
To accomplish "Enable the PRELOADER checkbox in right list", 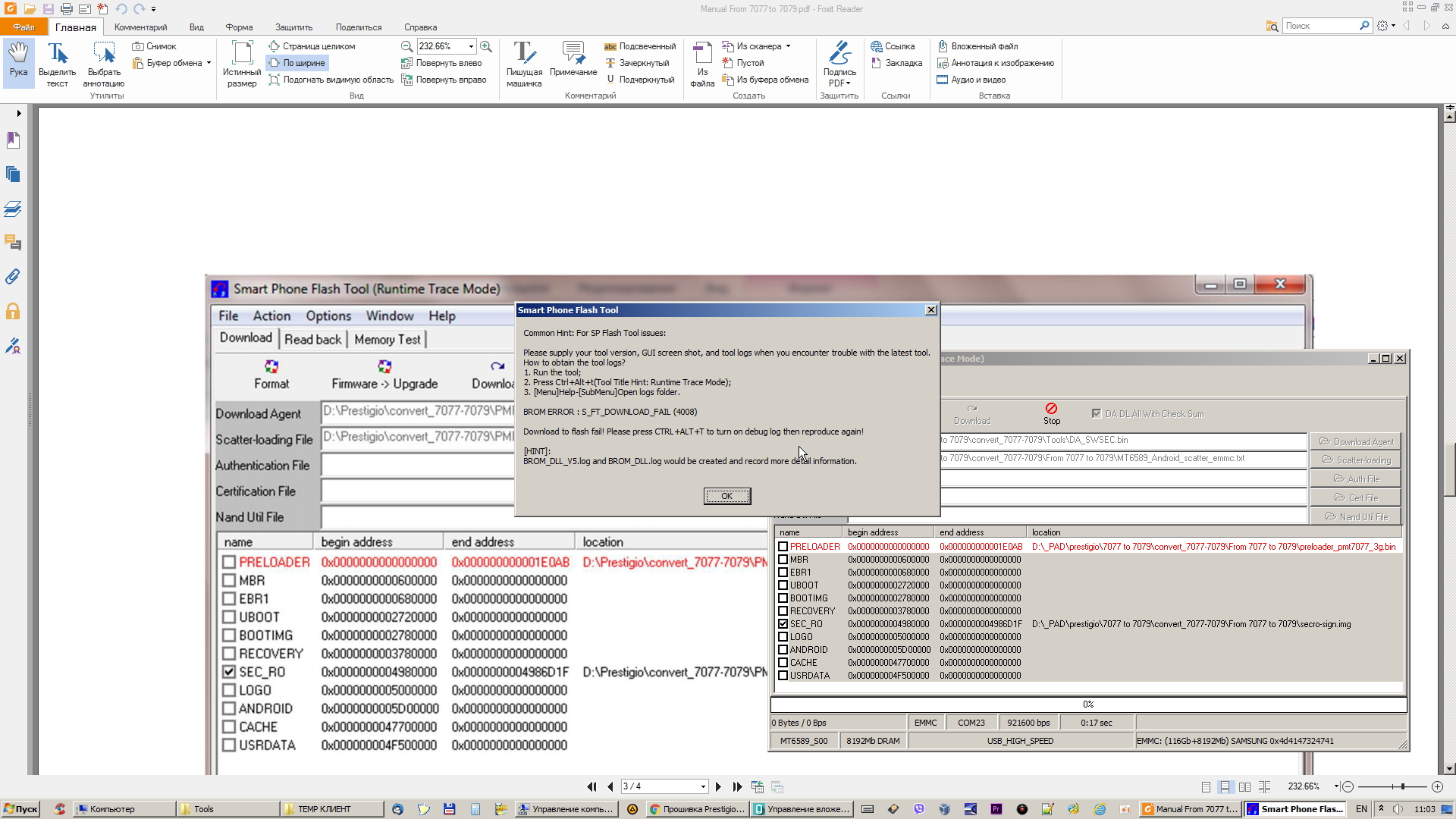I will (783, 547).
